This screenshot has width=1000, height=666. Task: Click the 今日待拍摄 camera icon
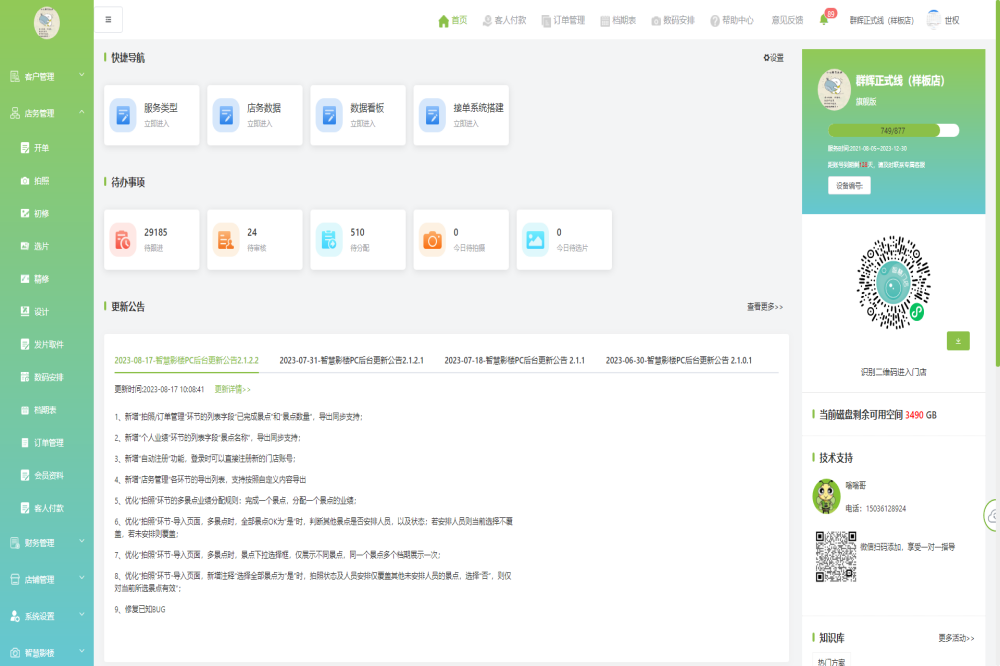(432, 239)
